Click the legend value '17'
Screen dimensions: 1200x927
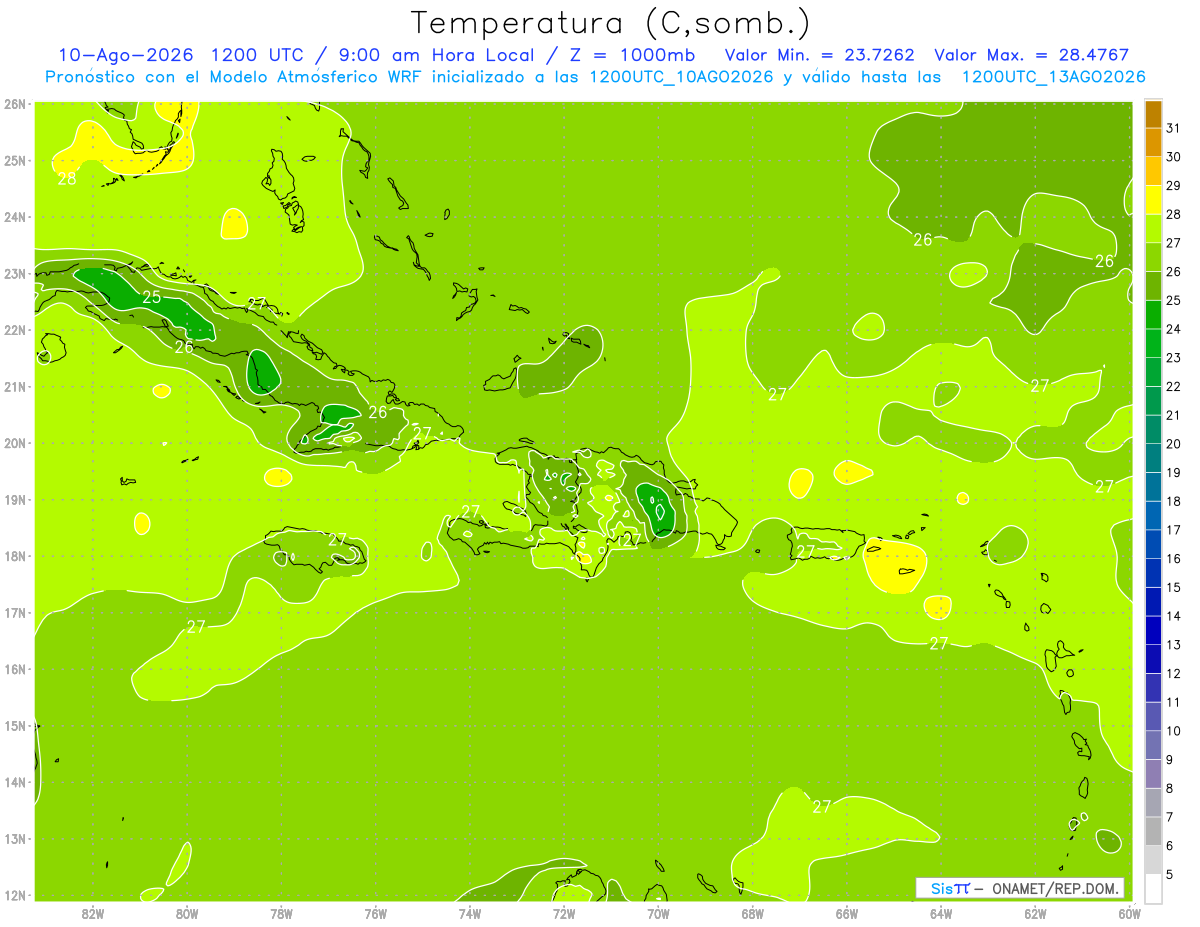click(x=1173, y=529)
